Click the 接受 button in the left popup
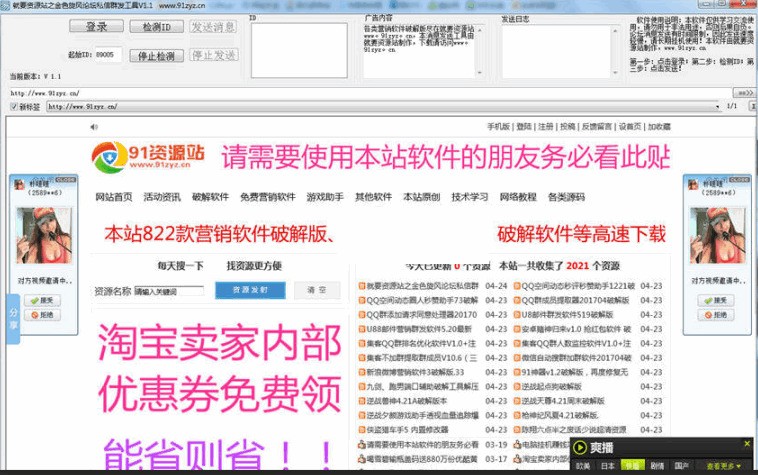The width and height of the screenshot is (758, 475). click(43, 301)
